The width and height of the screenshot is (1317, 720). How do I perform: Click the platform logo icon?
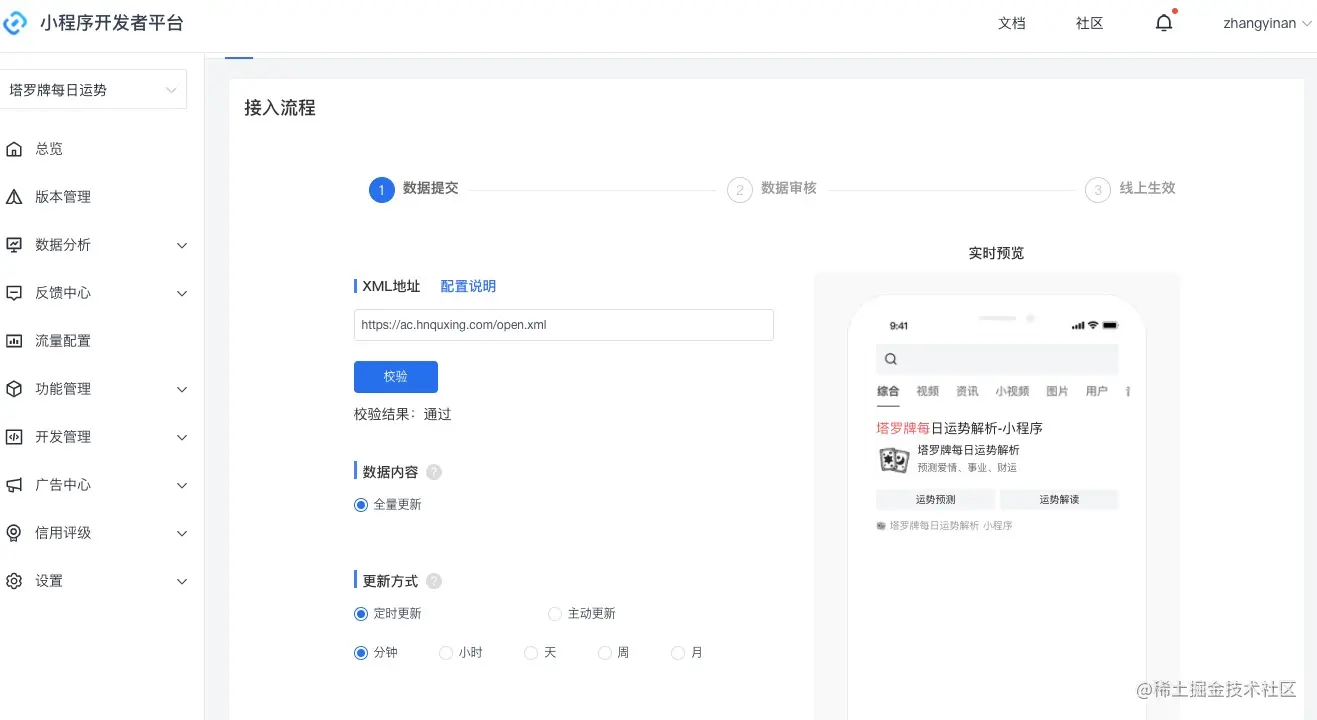[14, 23]
